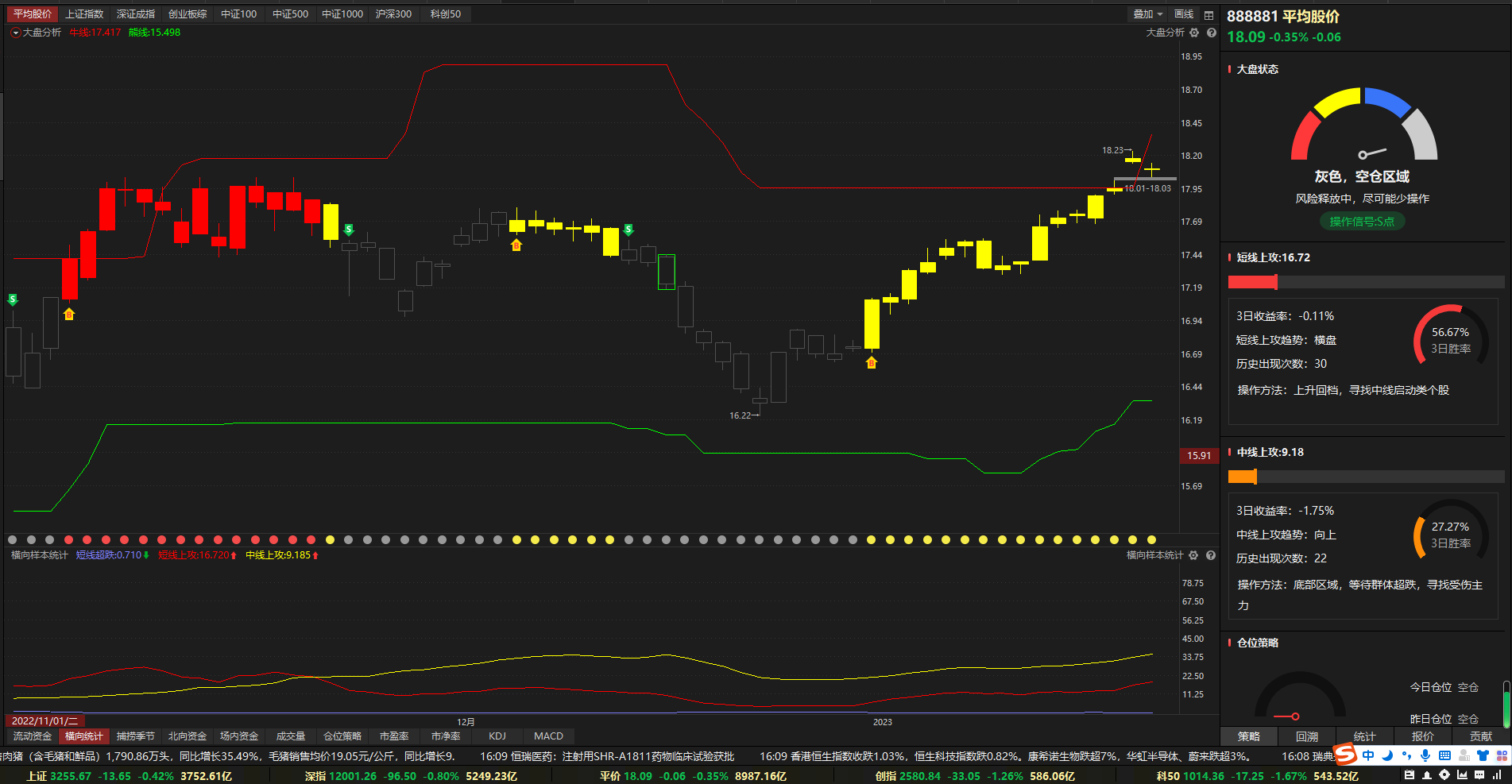Open the message chat icon in status bar
Screen dimensions: 1512x784
1479,775
